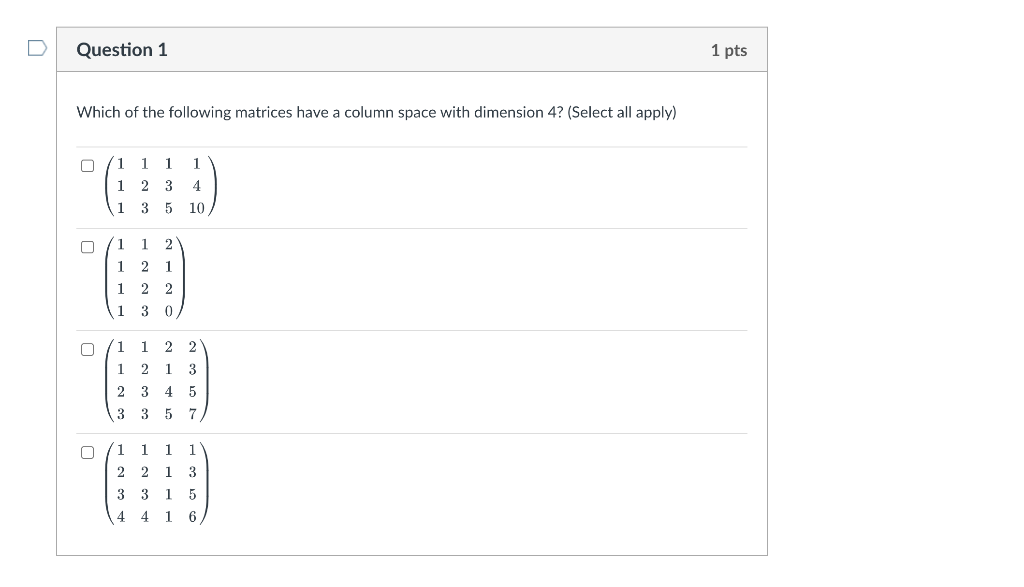Click the third matrix with row 1 1 2 2
The height and width of the screenshot is (587, 1024).
click(158, 381)
